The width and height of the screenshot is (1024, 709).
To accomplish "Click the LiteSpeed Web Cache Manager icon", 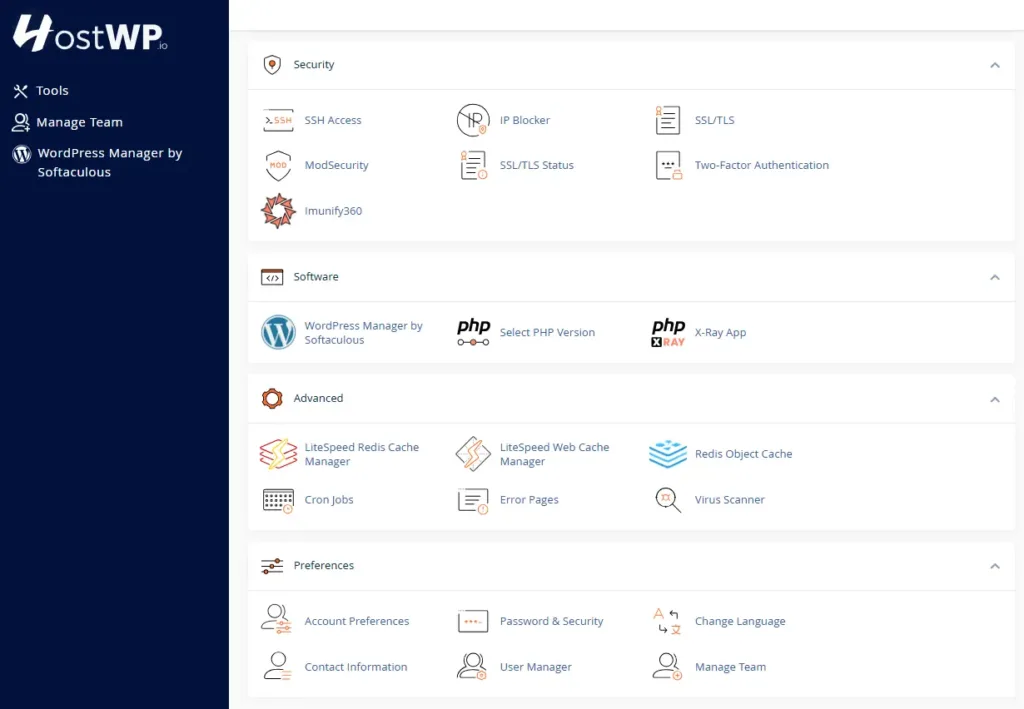I will [x=473, y=454].
